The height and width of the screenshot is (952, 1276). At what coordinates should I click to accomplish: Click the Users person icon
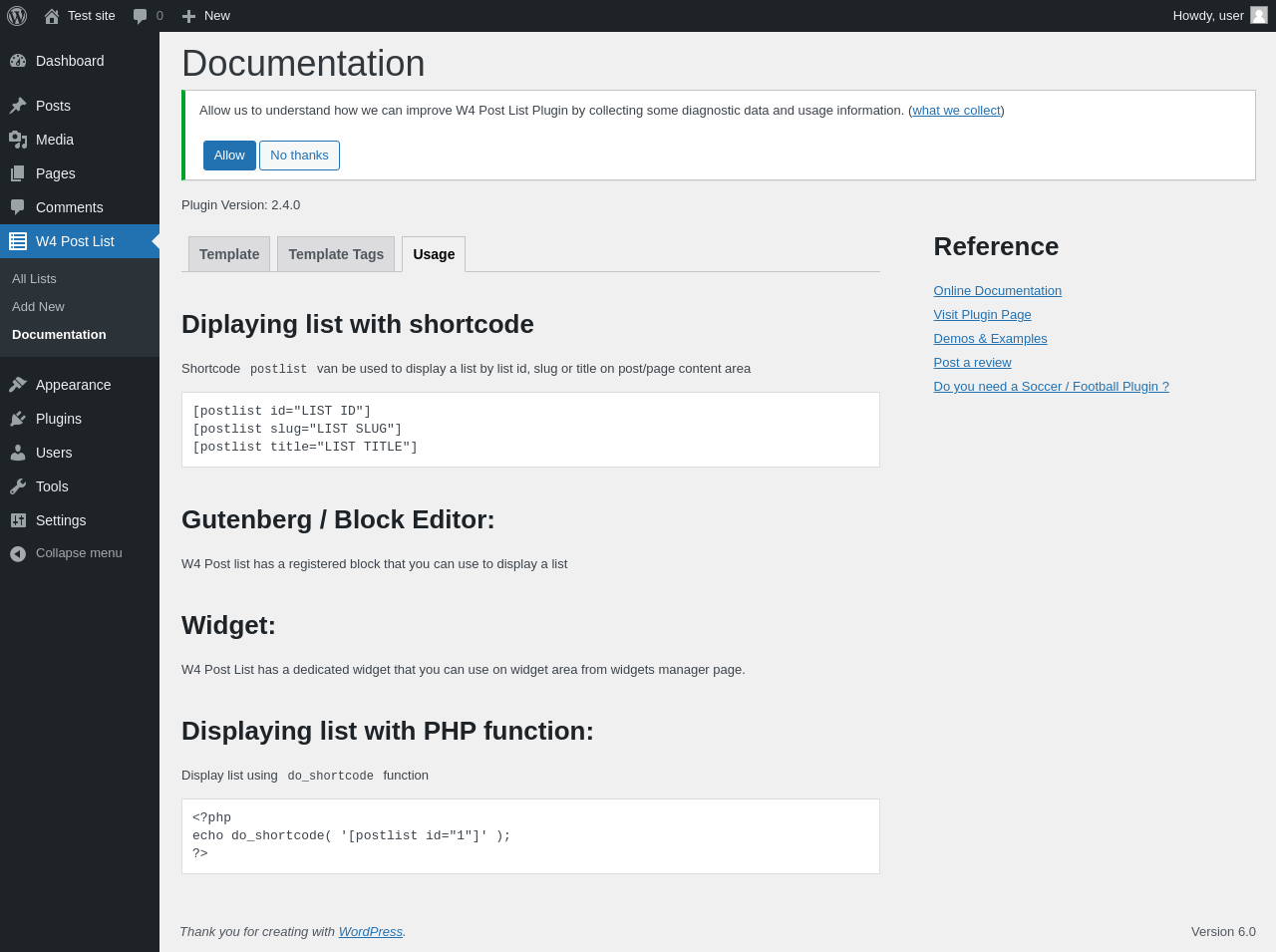pyautogui.click(x=18, y=453)
